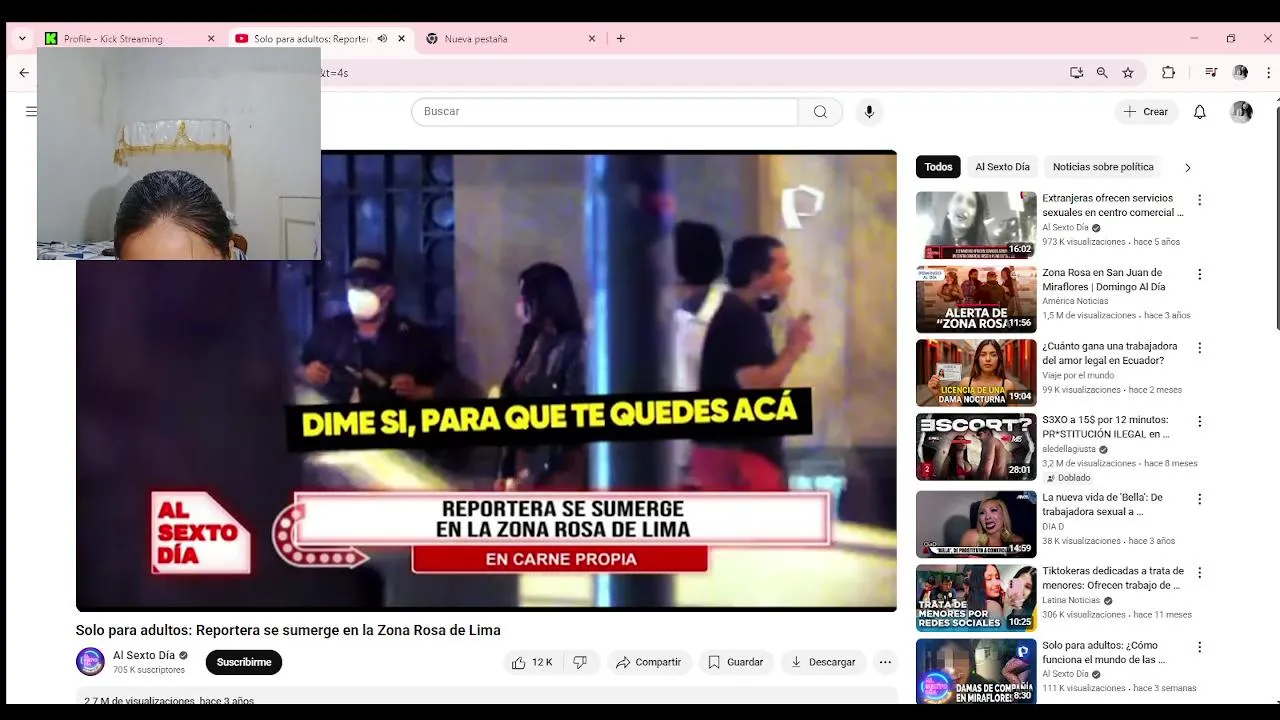Click the Buscar search field
Screen dimensions: 1280x720
click(x=604, y=111)
